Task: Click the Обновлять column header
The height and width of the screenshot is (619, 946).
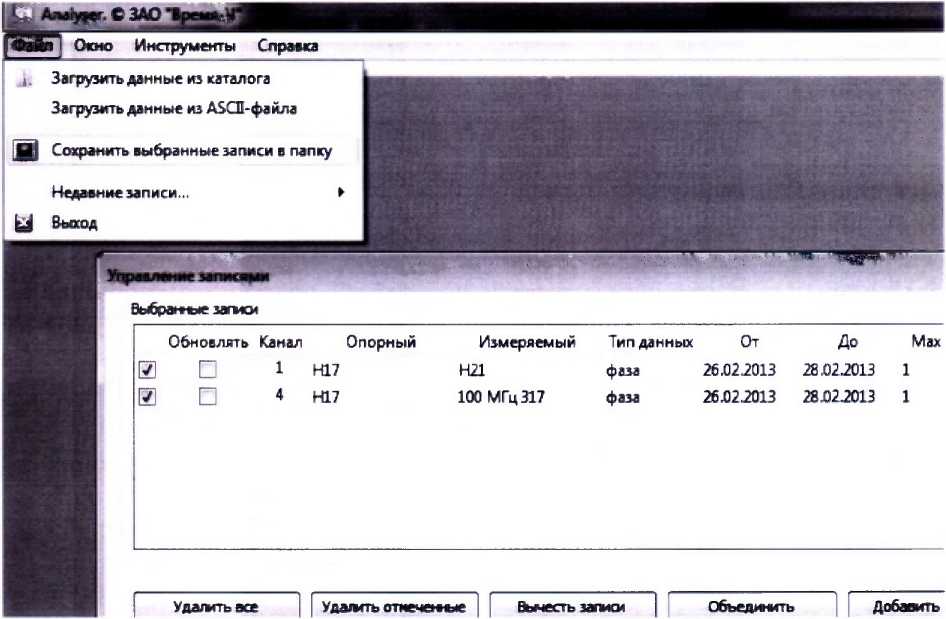Action: click(208, 342)
